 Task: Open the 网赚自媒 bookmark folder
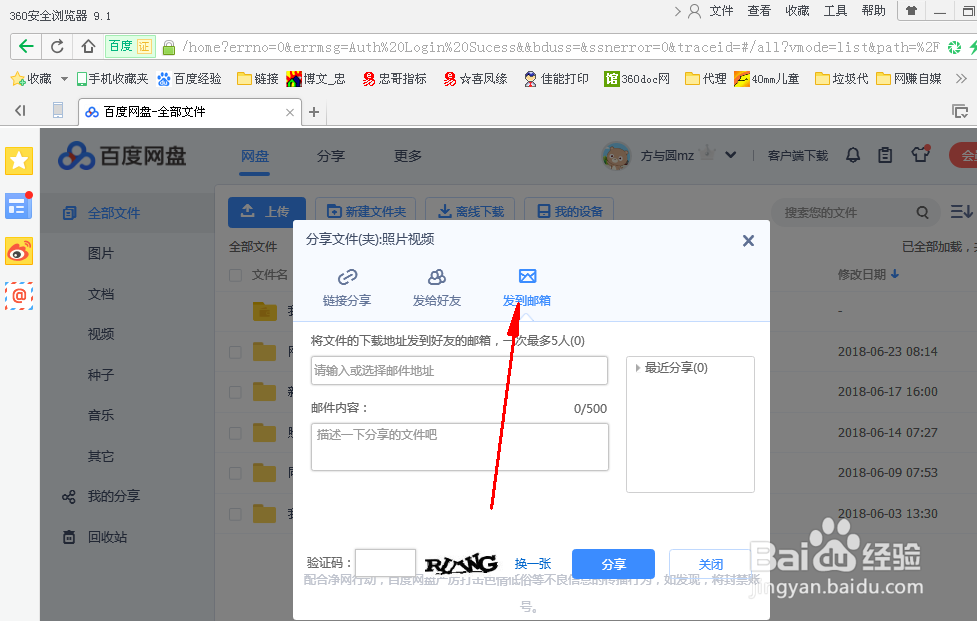tap(909, 79)
